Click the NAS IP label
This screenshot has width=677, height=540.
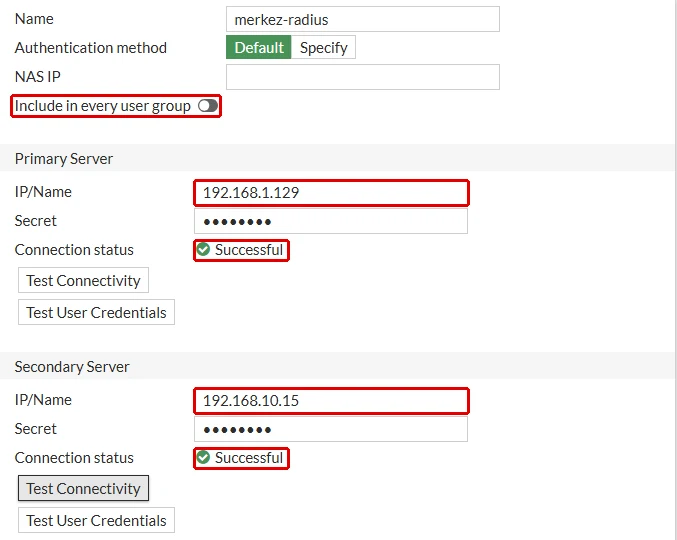pos(38,76)
